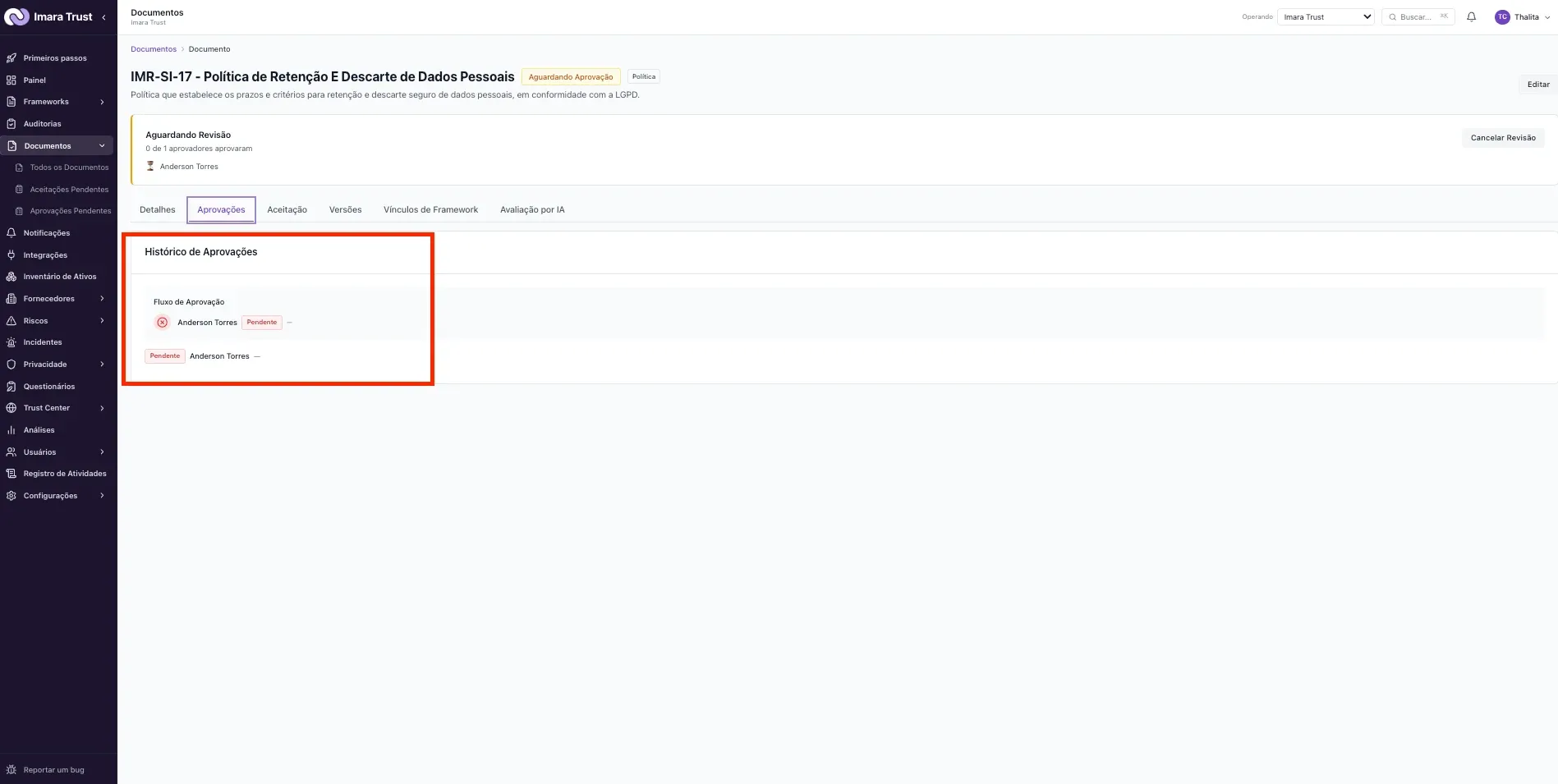Click the Registro de Atividades icon
The height and width of the screenshot is (784, 1558).
click(x=11, y=474)
